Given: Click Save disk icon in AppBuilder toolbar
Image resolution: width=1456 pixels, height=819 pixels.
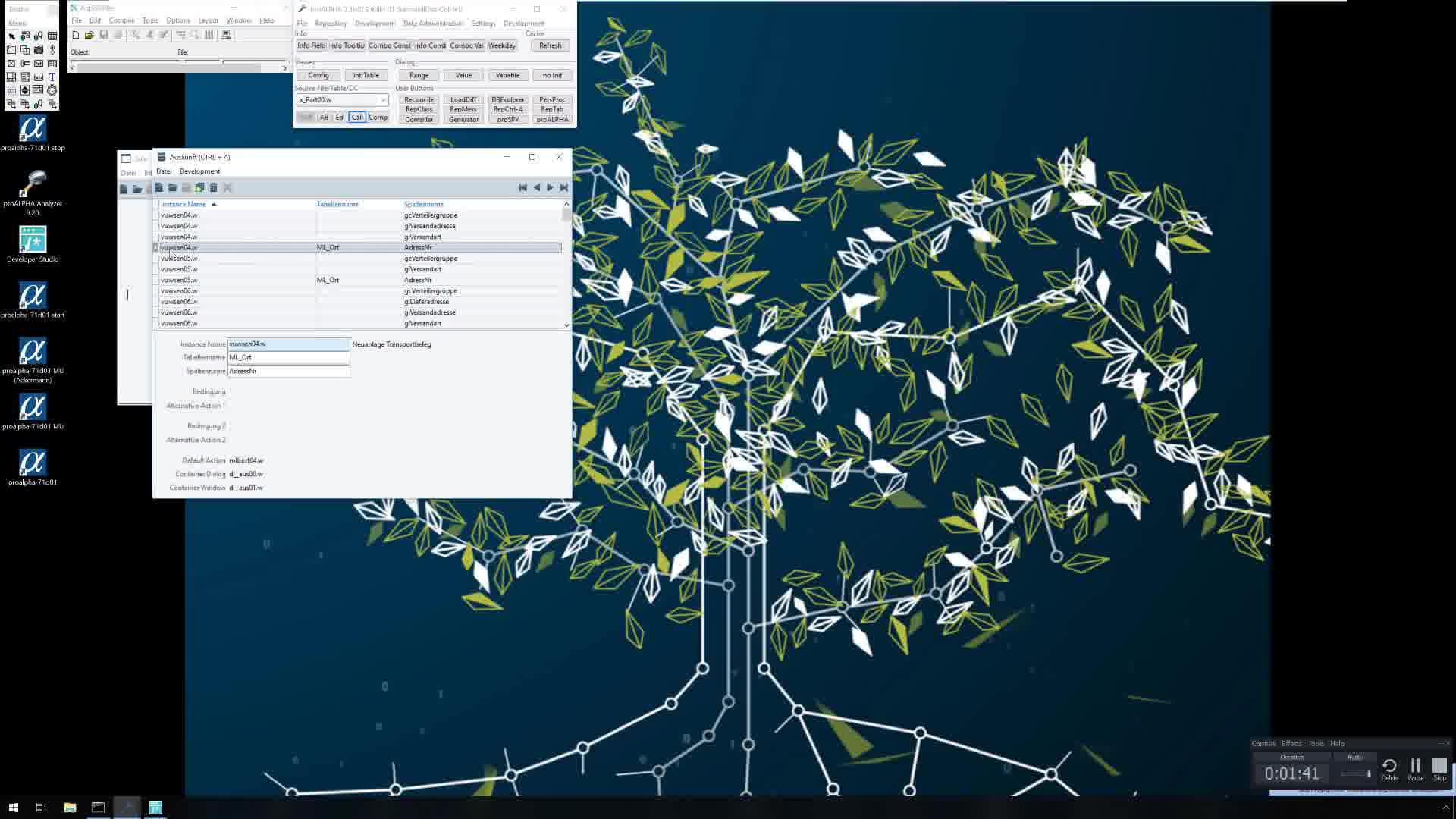Looking at the screenshot, I should pyautogui.click(x=104, y=35).
